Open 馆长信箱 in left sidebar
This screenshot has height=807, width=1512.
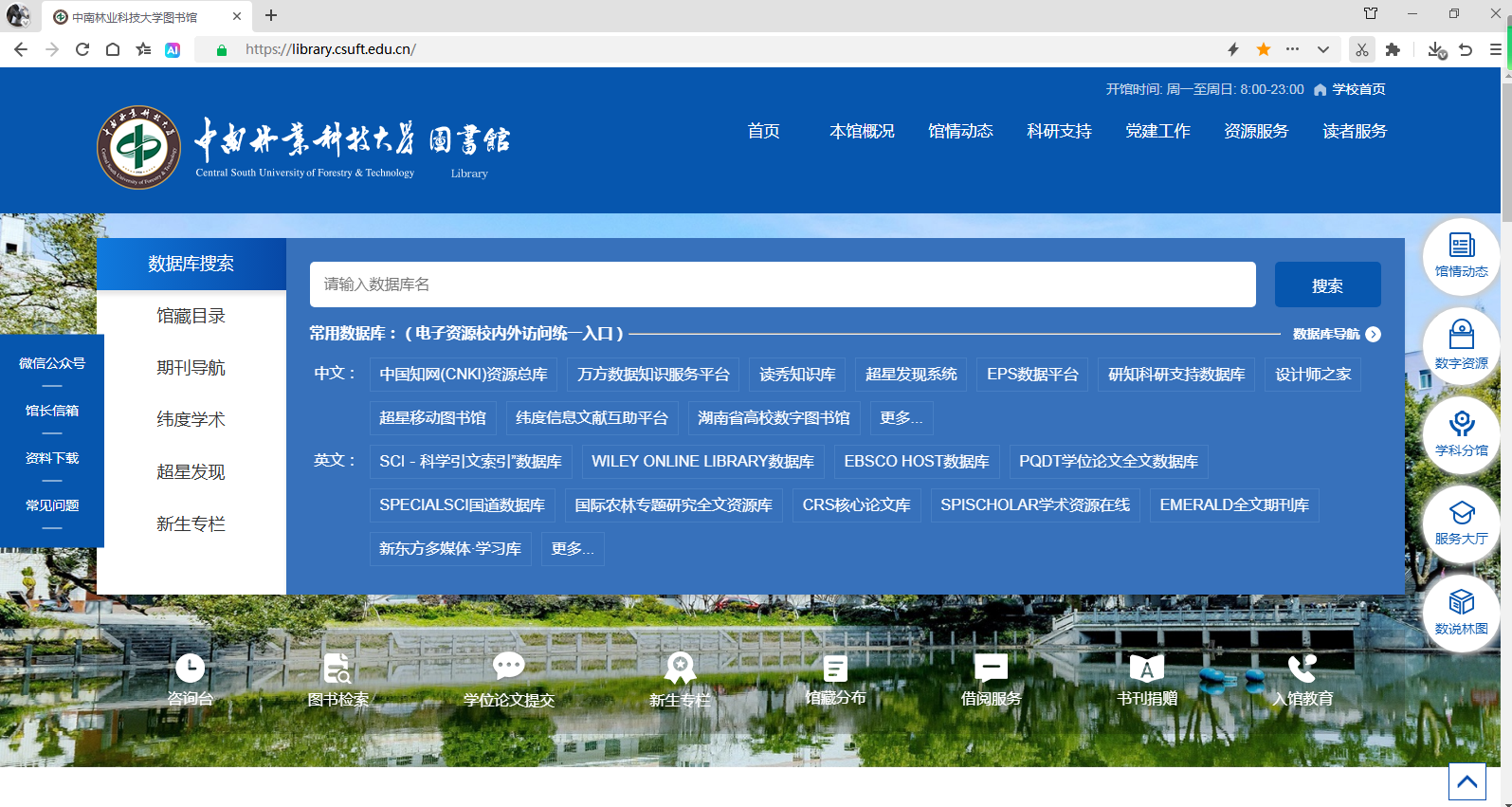[52, 411]
